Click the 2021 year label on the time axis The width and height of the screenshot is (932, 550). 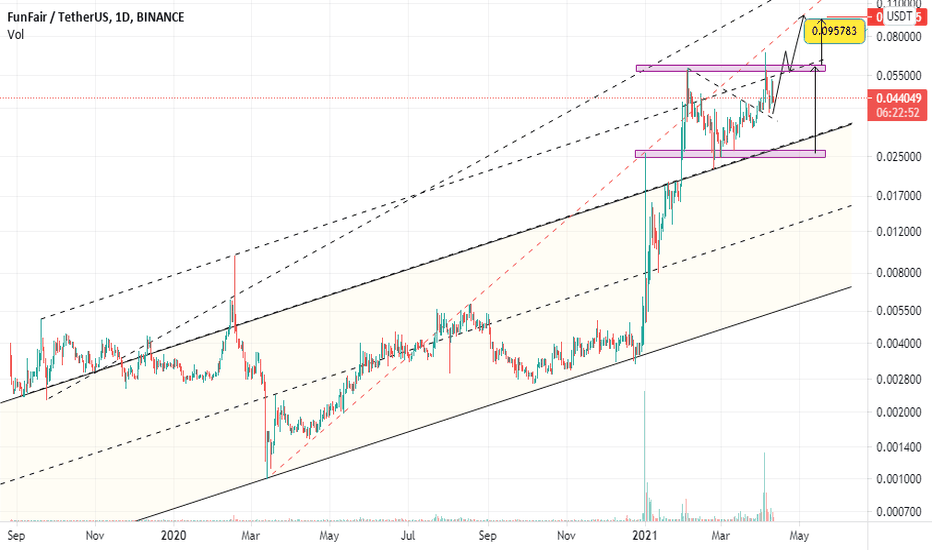click(x=645, y=536)
